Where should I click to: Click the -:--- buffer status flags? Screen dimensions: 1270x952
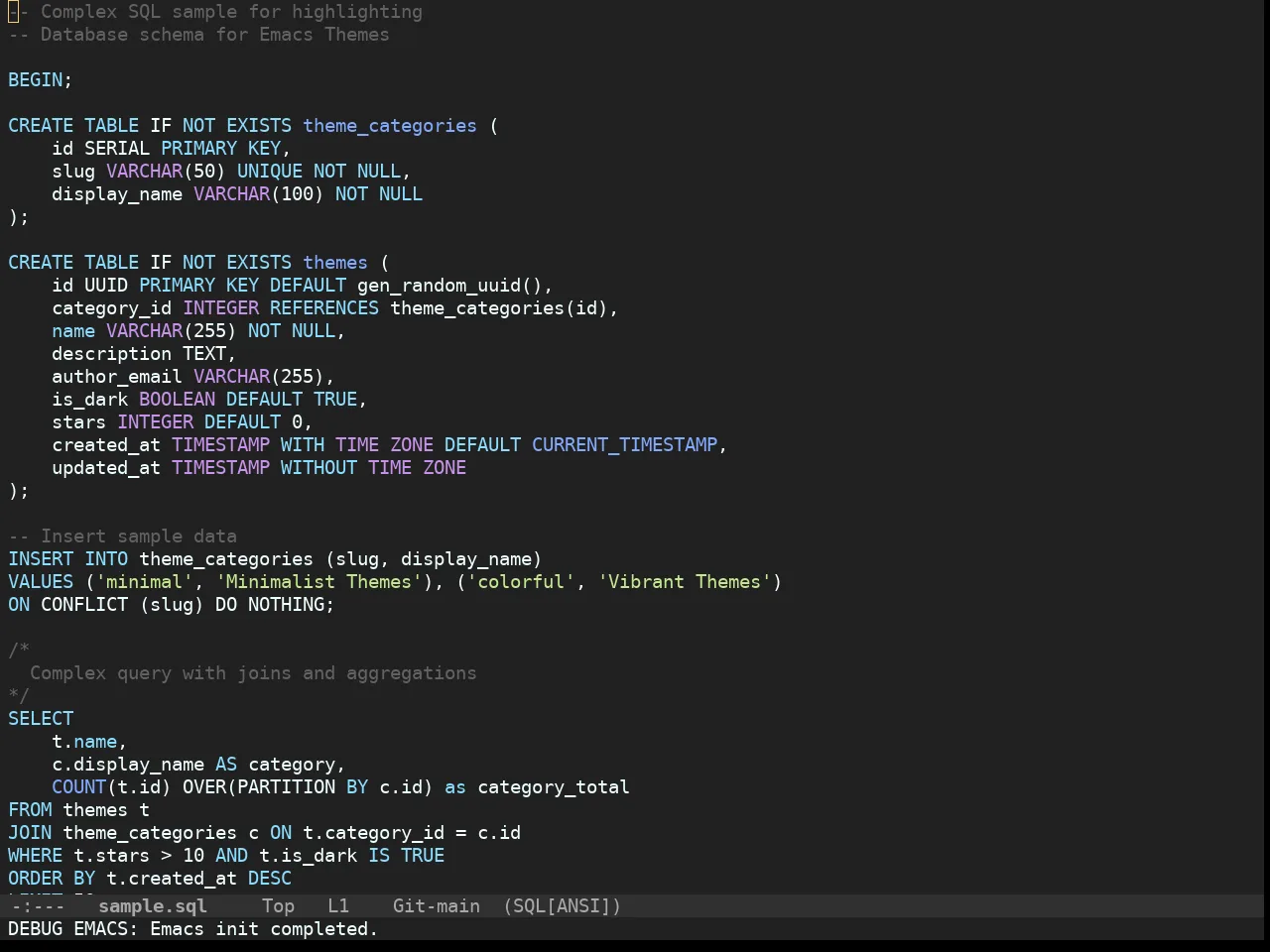[x=37, y=906]
